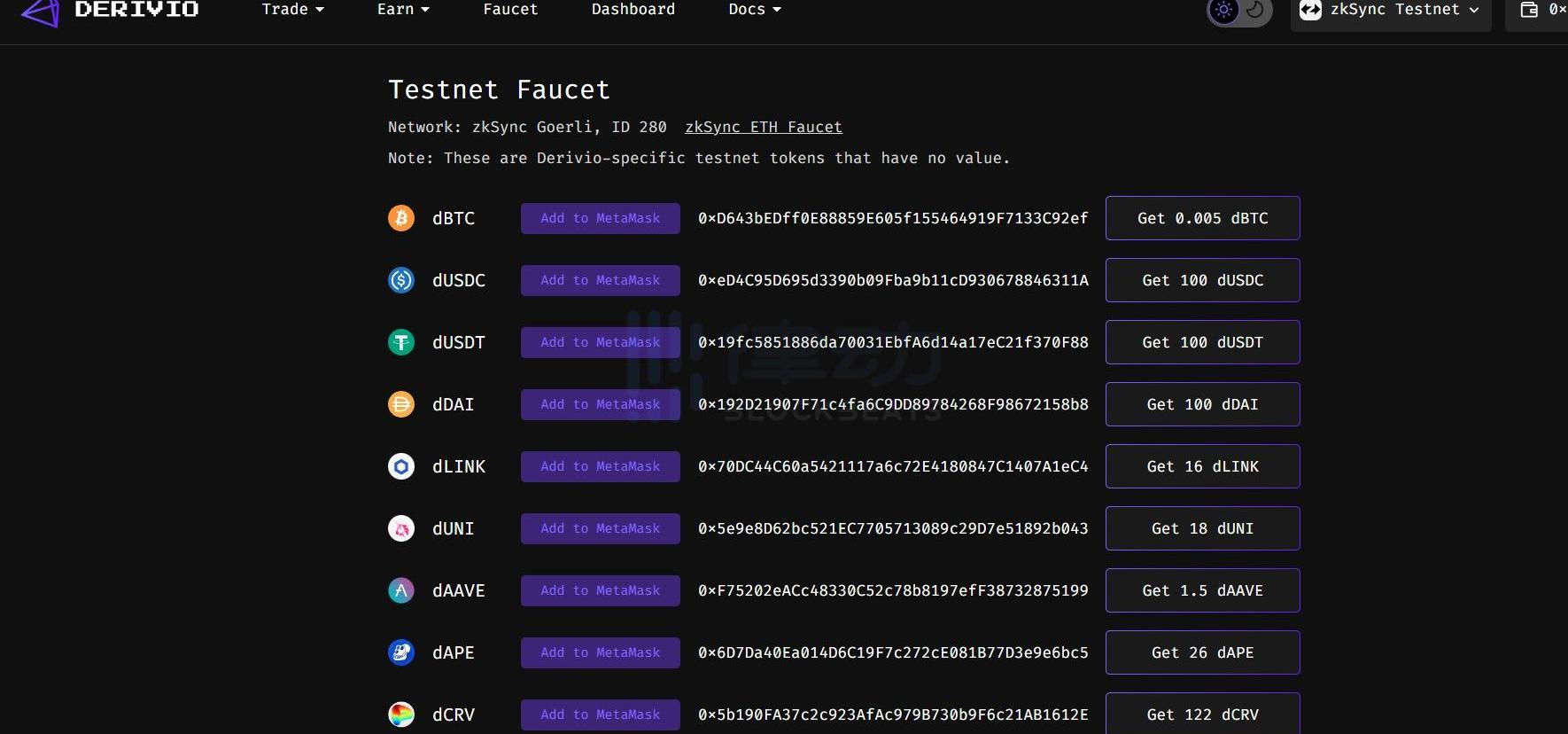The image size is (1568, 734).
Task: Click the dUNI Uniswap token icon
Action: 401,528
